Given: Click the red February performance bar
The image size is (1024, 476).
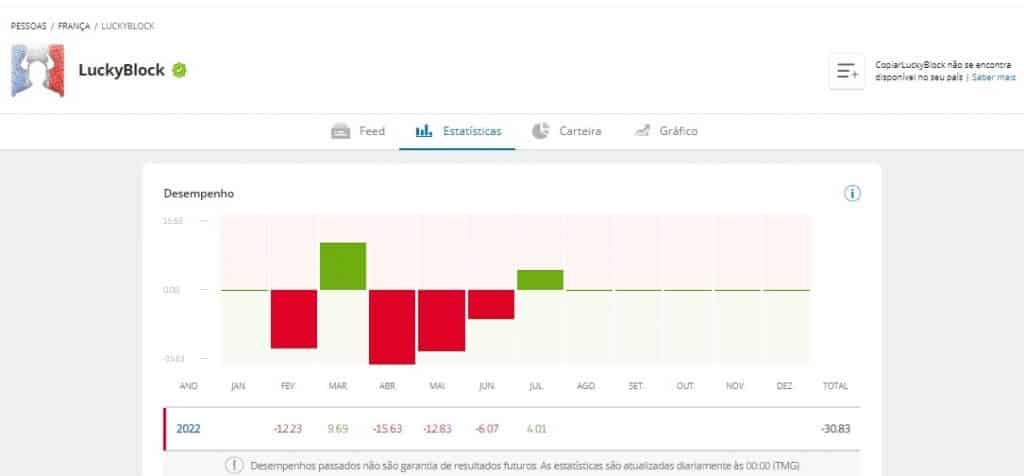Looking at the screenshot, I should click(293, 318).
